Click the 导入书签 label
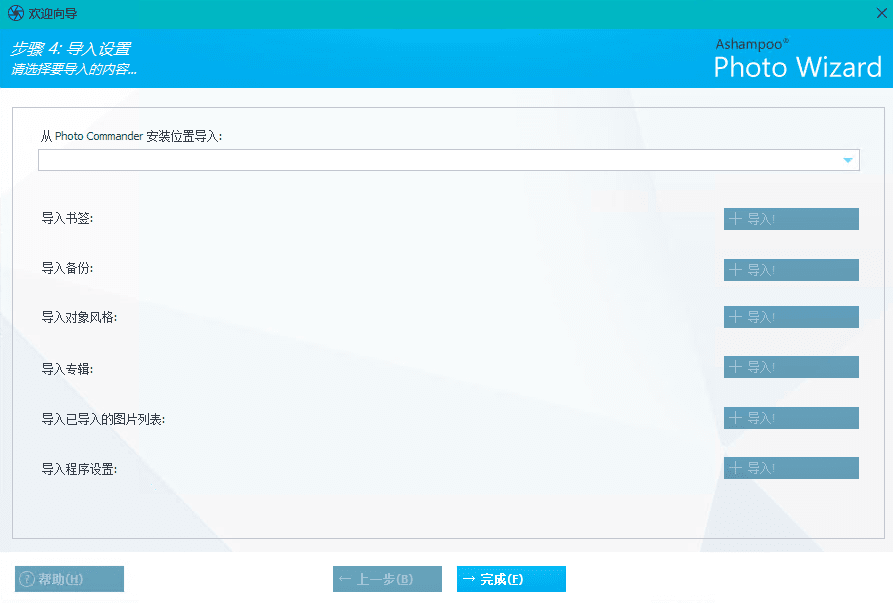The height and width of the screenshot is (603, 893). tap(67, 218)
